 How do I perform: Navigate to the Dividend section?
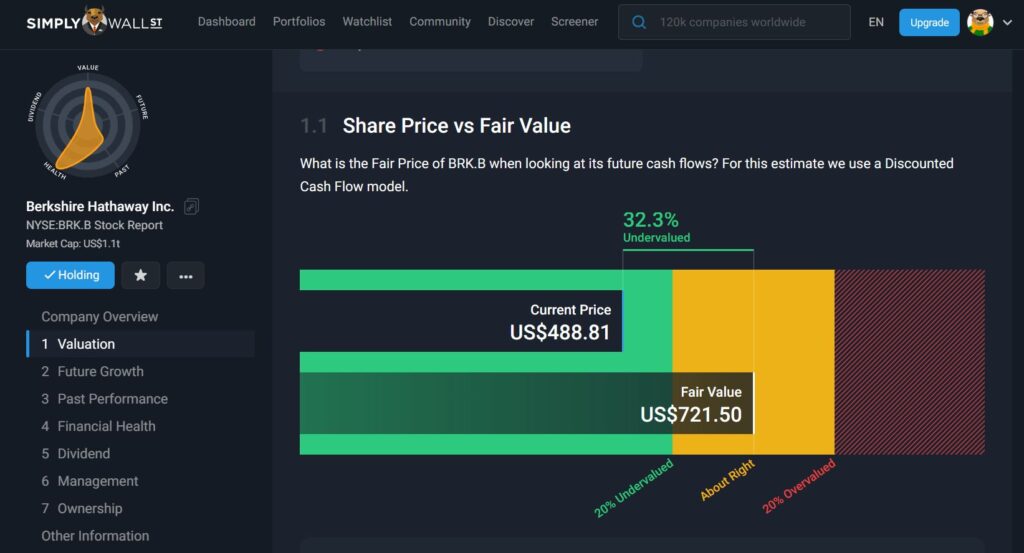pos(83,453)
